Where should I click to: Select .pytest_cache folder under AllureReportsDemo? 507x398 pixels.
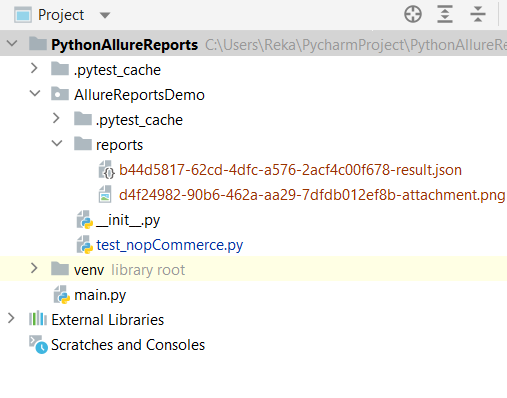tap(139, 120)
